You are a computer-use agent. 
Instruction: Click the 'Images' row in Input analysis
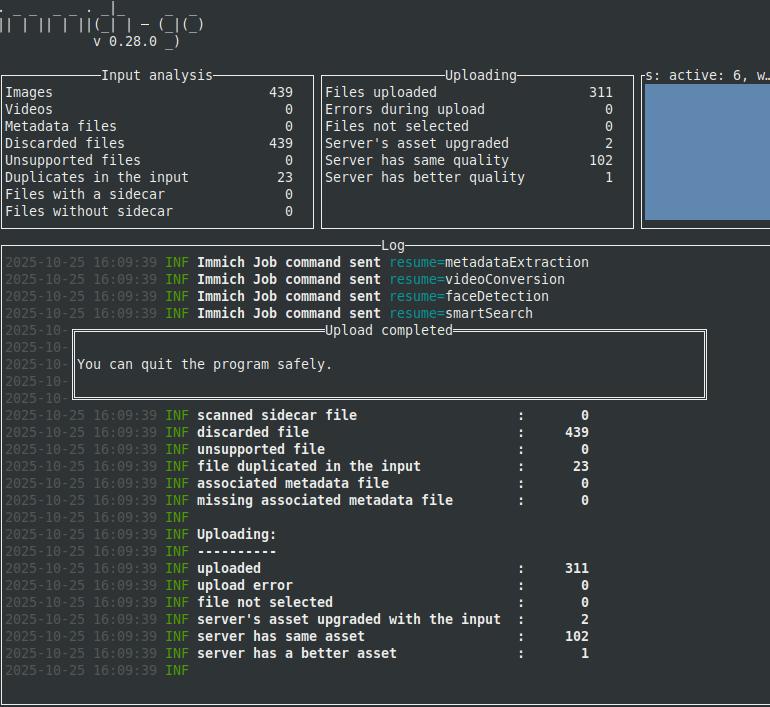click(149, 92)
